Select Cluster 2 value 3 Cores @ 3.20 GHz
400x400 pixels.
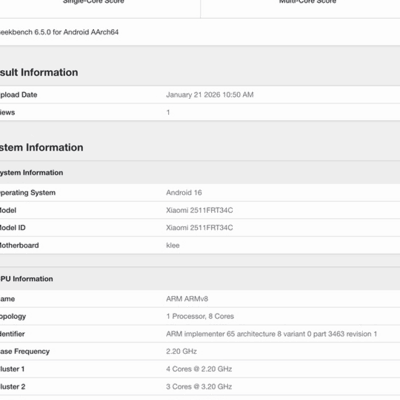[x=199, y=387]
